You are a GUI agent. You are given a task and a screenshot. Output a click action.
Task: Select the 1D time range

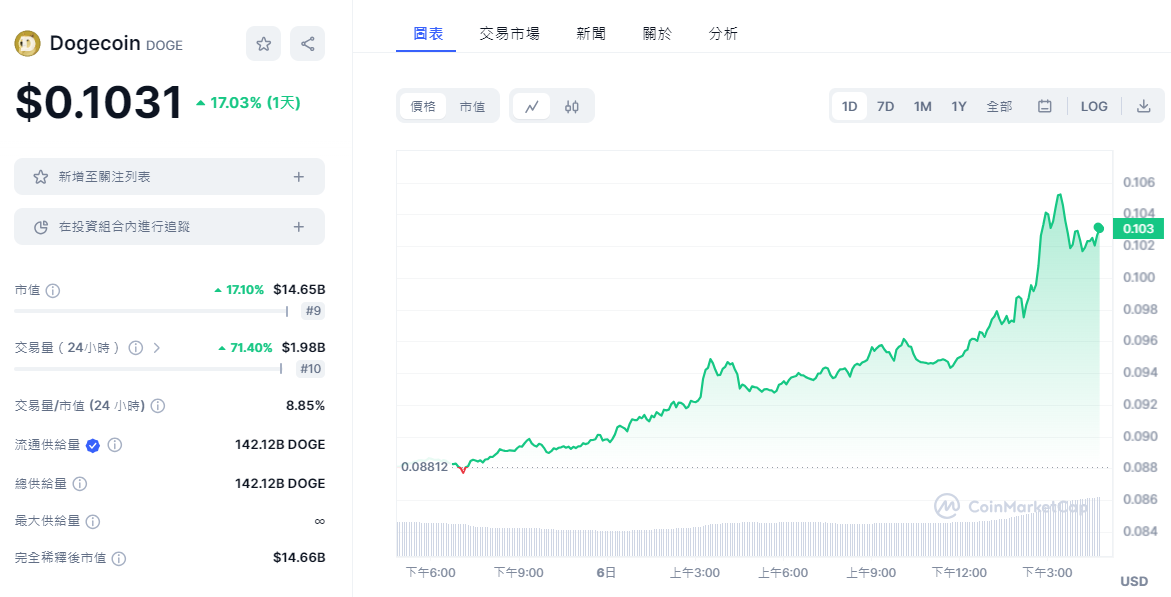point(849,106)
